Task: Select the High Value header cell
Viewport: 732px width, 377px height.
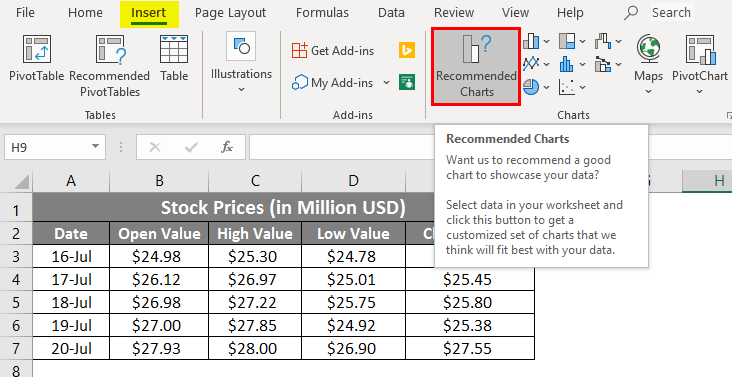Action: point(255,233)
